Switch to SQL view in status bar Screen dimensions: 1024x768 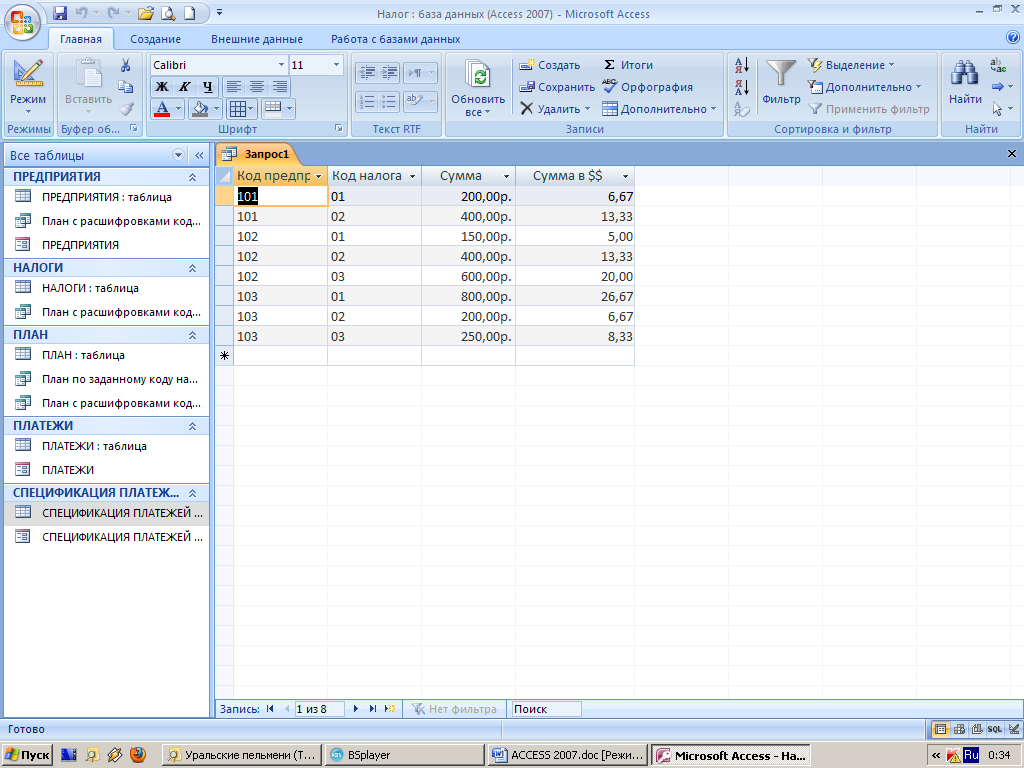click(995, 729)
